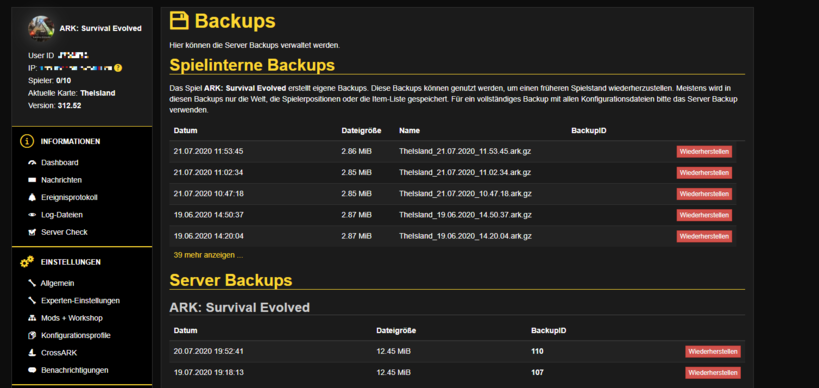This screenshot has height=388, width=819.
Task: Click the Konfigurationsprofile icon
Action: click(x=32, y=335)
